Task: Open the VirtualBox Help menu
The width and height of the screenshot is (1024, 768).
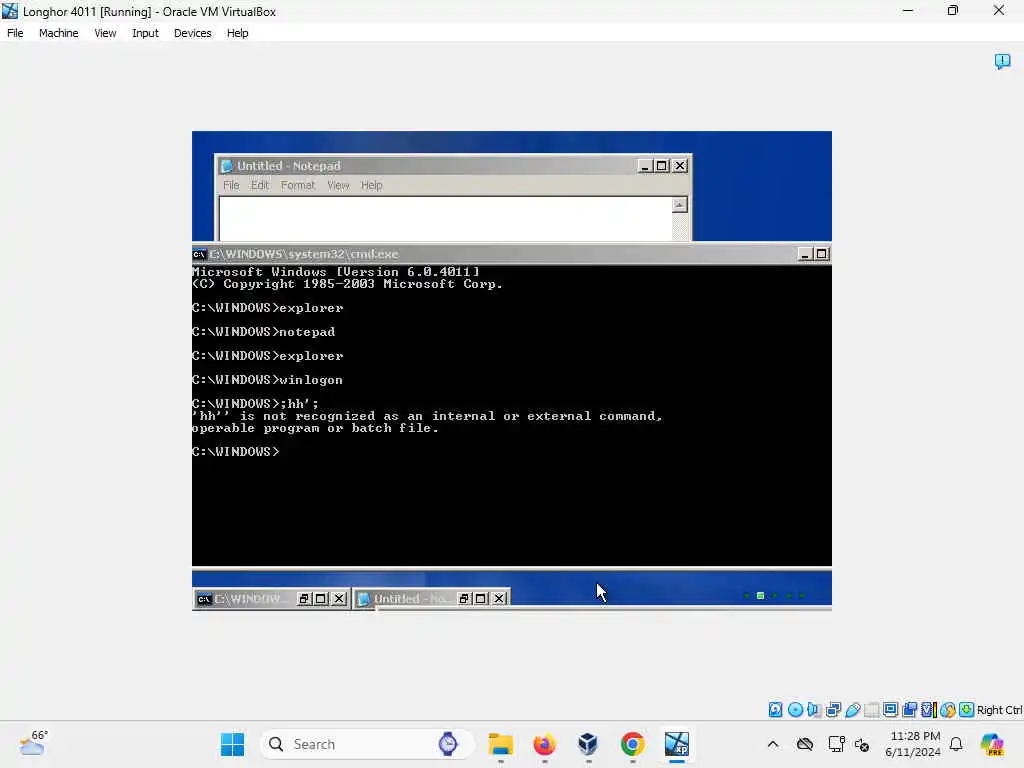Action: point(238,33)
